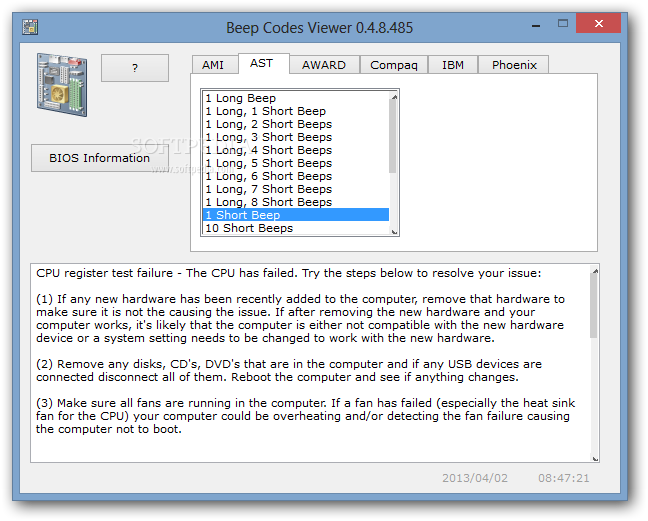Image resolution: width=648 pixels, height=521 pixels.
Task: Pick '1 Long, 7 Short Beeps'
Action: [x=296, y=189]
